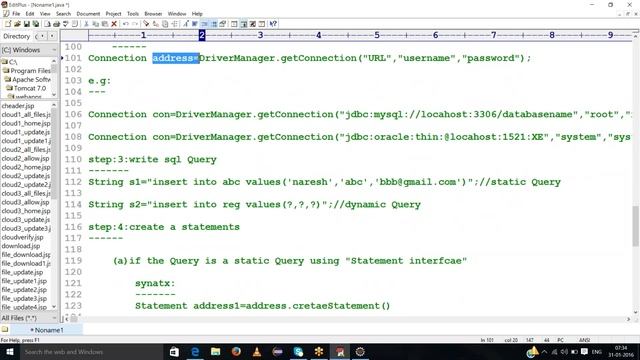Click the context help icon in the toolbar

coord(273,24)
